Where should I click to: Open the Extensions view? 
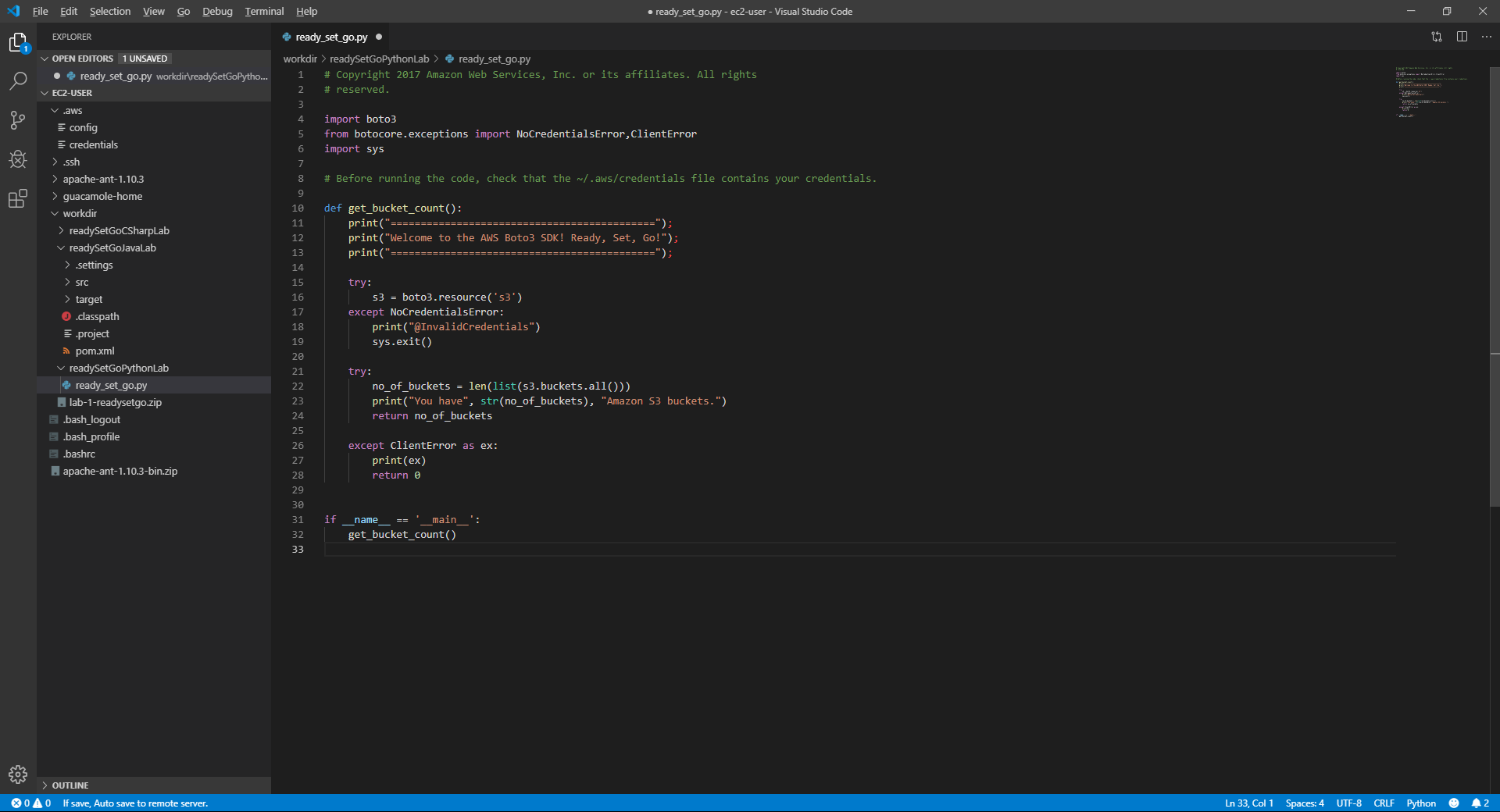pos(18,198)
